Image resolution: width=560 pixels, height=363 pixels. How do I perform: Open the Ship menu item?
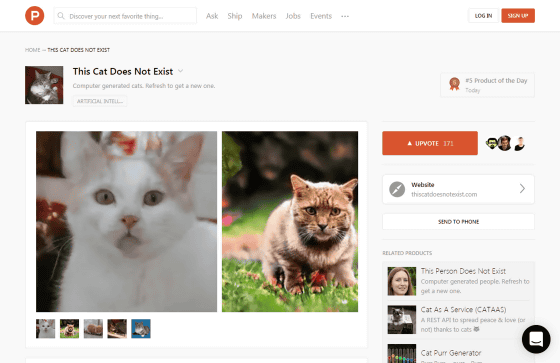(235, 16)
